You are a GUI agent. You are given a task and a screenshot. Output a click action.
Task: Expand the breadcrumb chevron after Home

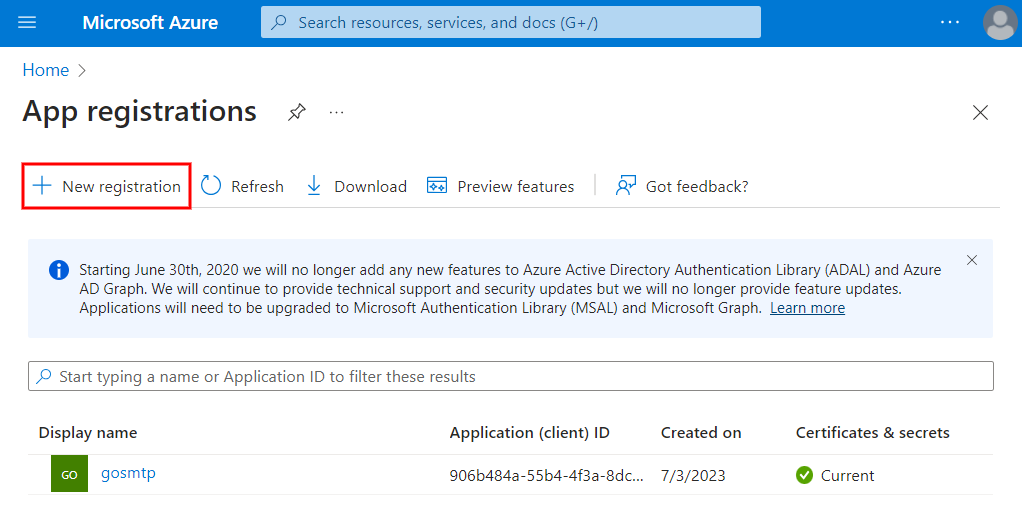coord(82,70)
